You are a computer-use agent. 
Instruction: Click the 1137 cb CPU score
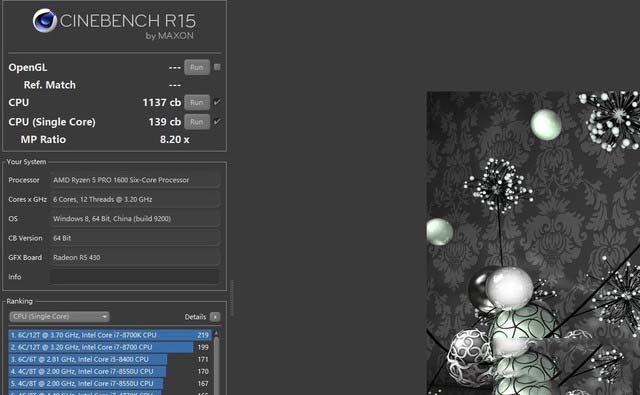162,102
